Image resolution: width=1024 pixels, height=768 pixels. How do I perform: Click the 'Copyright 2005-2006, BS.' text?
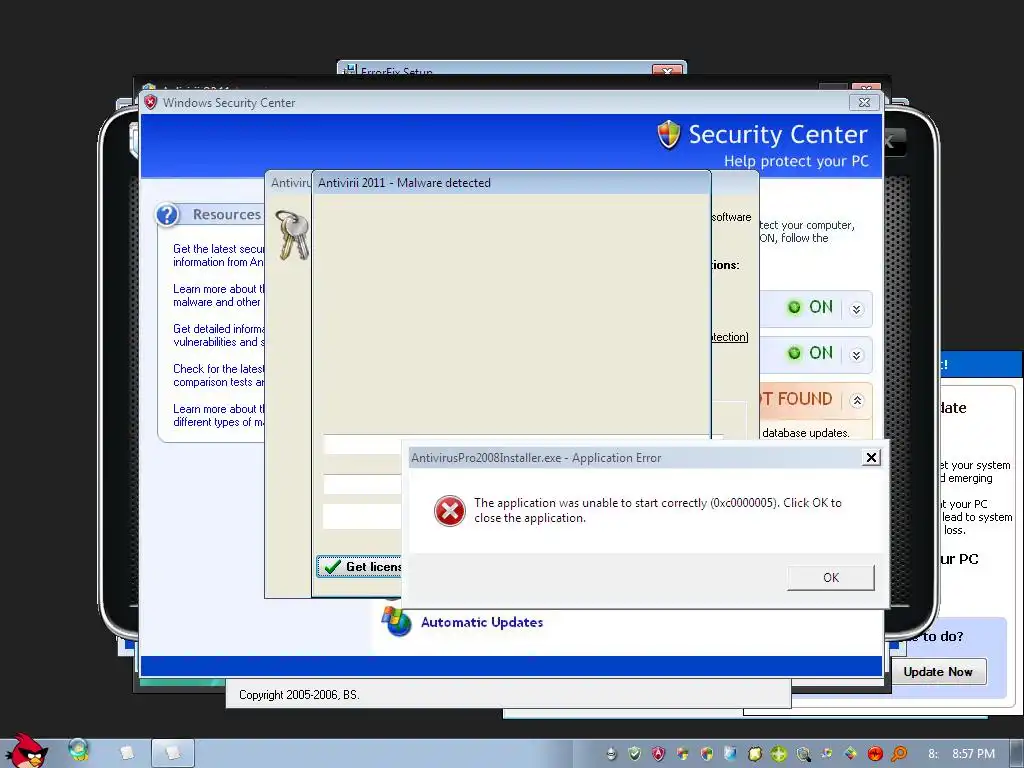point(299,695)
